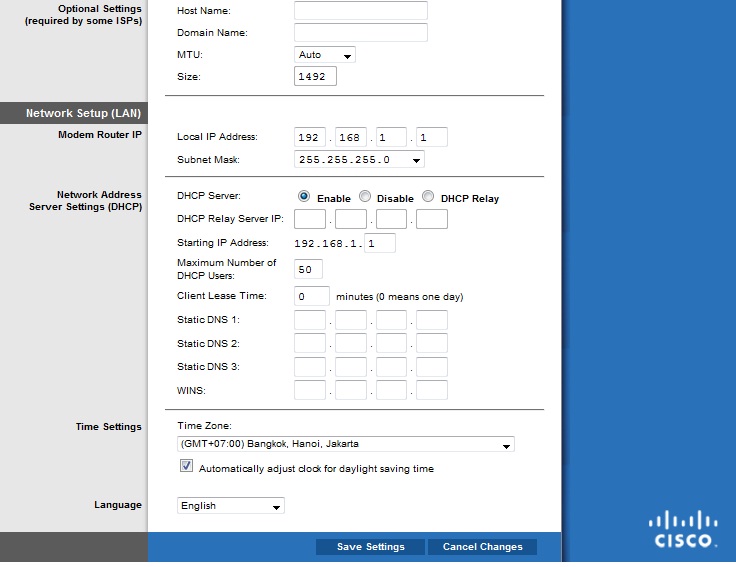Click the last Static DNS 1 octet field
Screen dimensions: 736x567
(x=432, y=320)
